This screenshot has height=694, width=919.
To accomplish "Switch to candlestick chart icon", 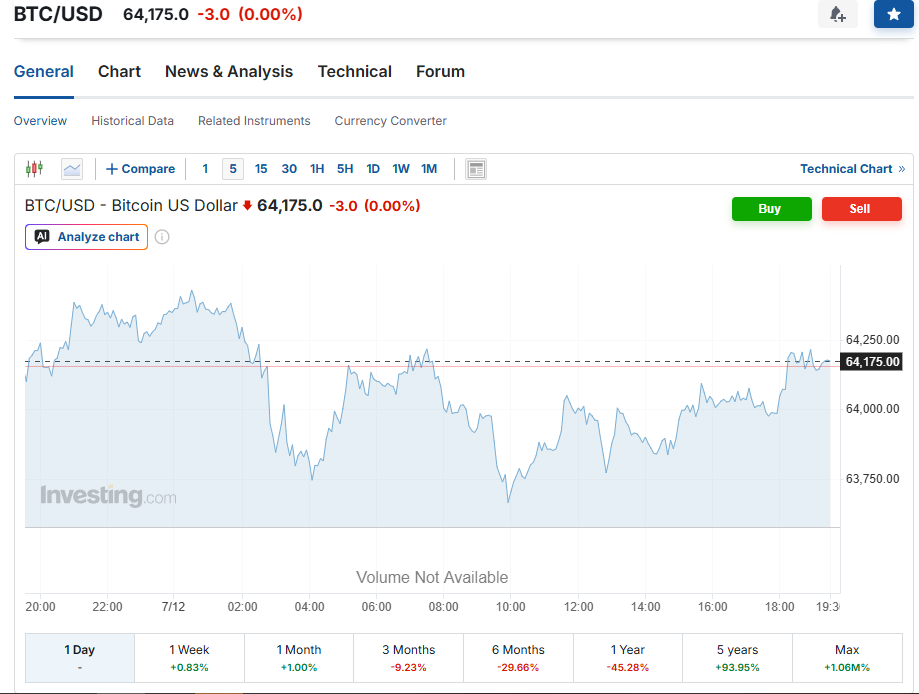I will [x=35, y=169].
